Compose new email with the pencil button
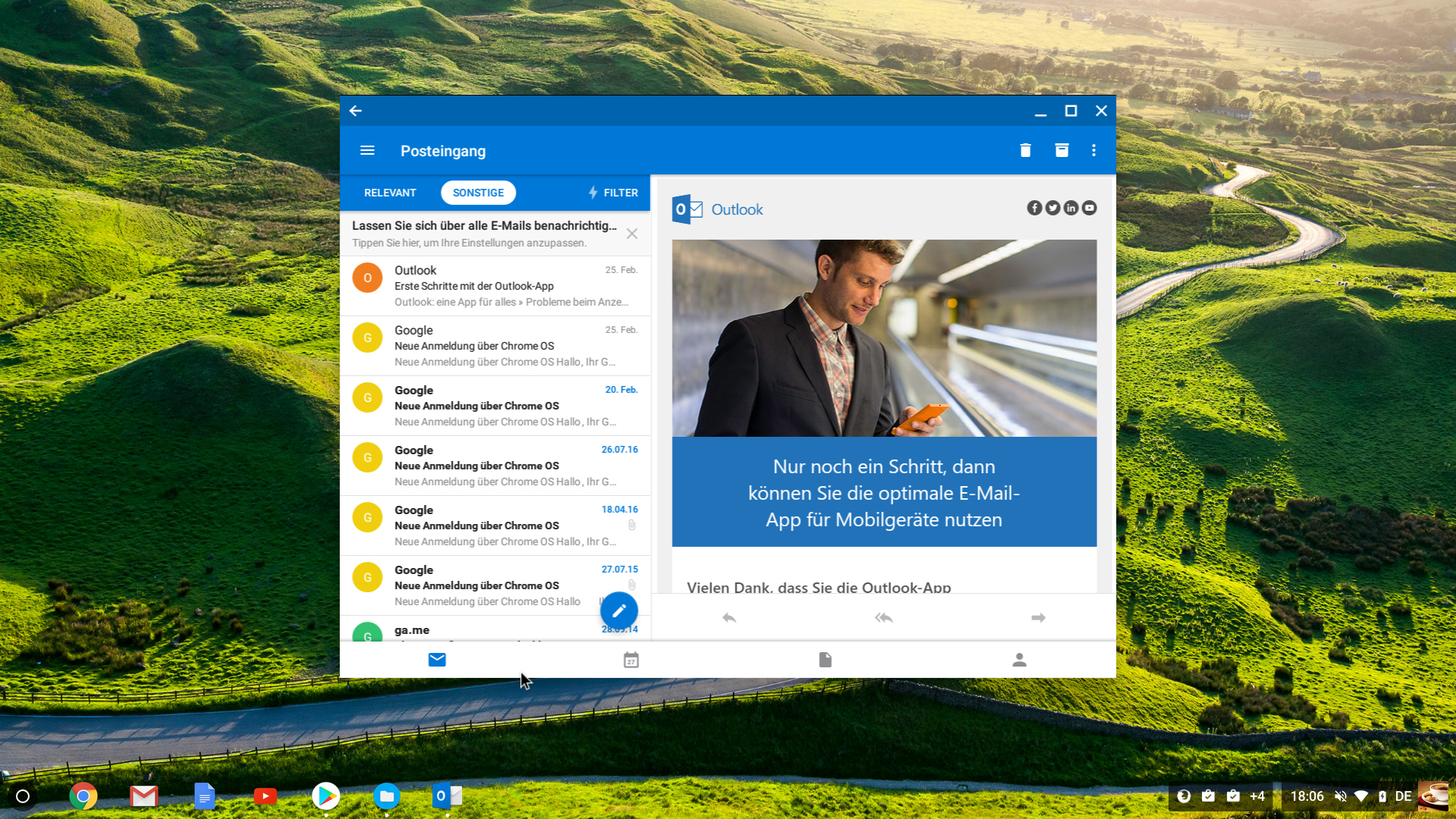1456x819 pixels. tap(619, 610)
